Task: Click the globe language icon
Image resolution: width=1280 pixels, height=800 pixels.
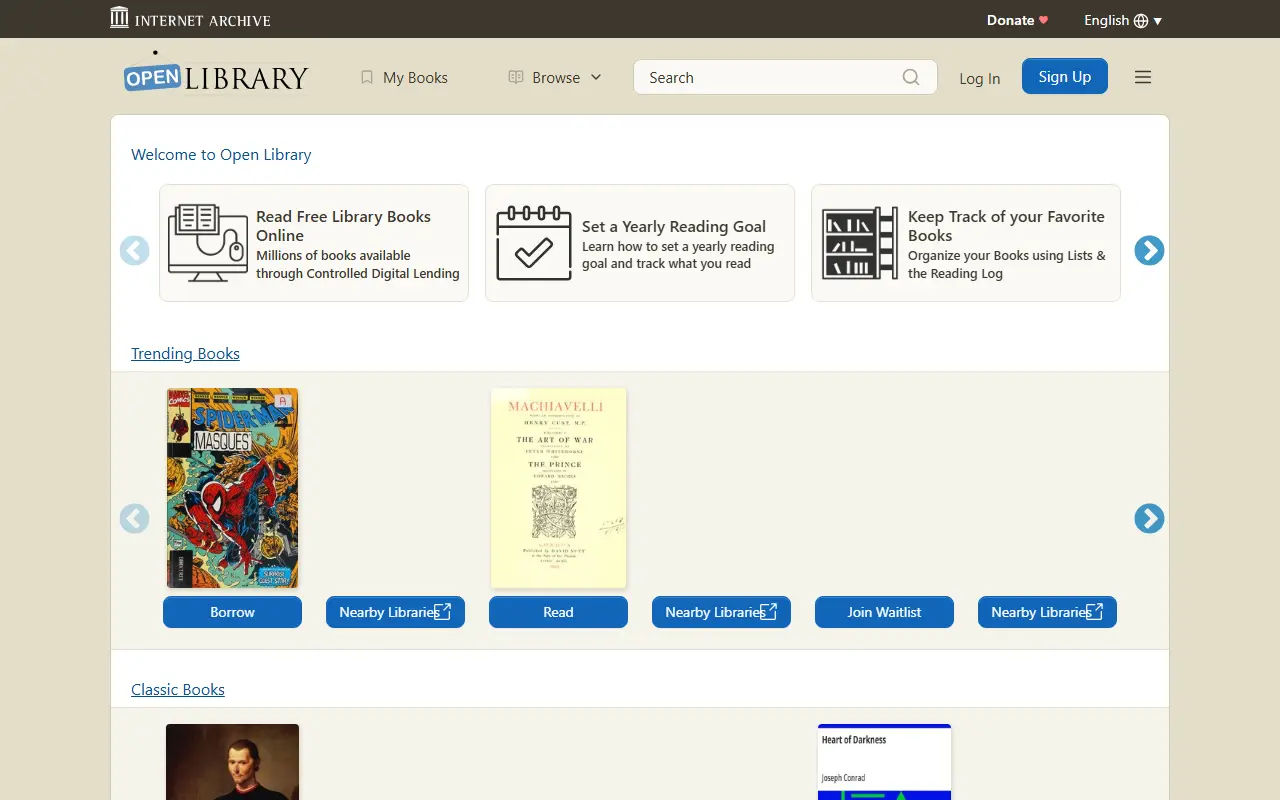Action: pos(1141,20)
